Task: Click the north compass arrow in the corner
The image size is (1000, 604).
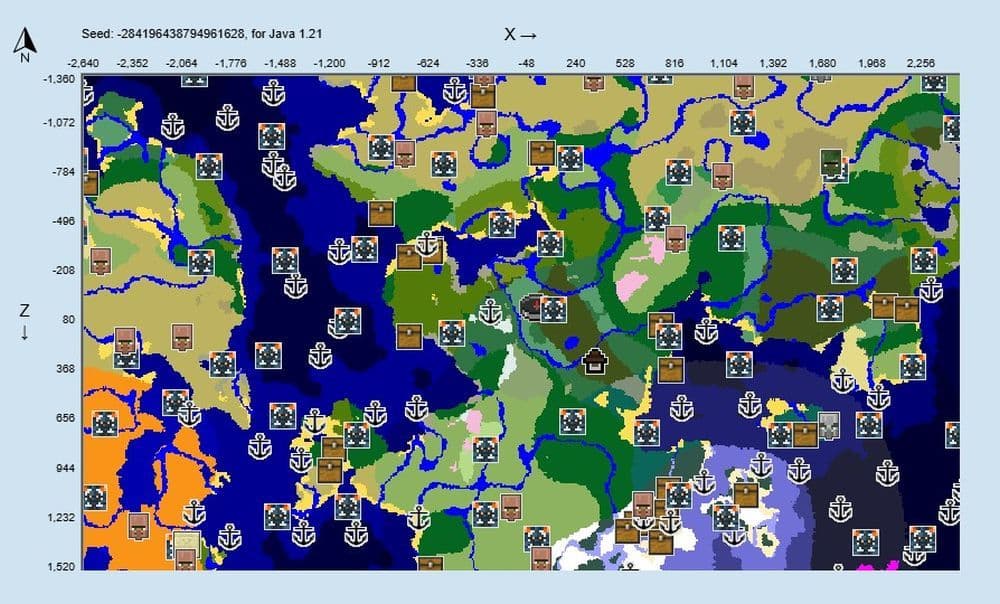Action: point(22,42)
